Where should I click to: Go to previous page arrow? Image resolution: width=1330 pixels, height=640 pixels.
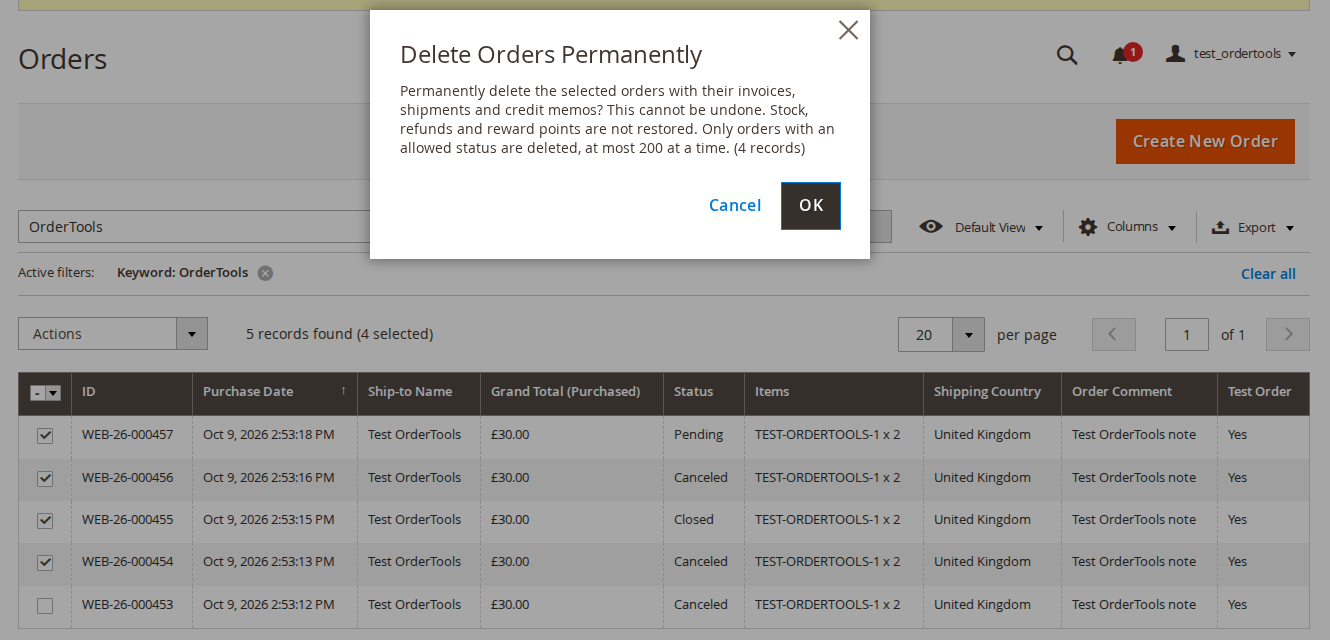point(1114,334)
